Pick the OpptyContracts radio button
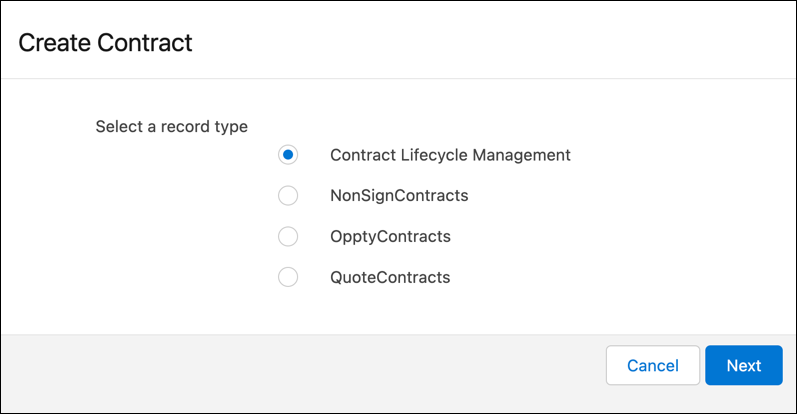 click(288, 237)
